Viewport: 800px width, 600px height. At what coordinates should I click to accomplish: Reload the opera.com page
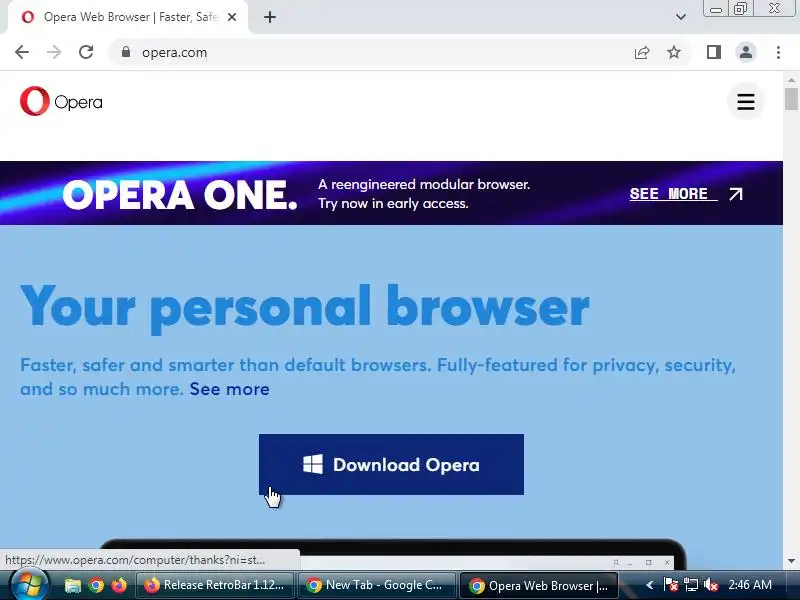(86, 52)
